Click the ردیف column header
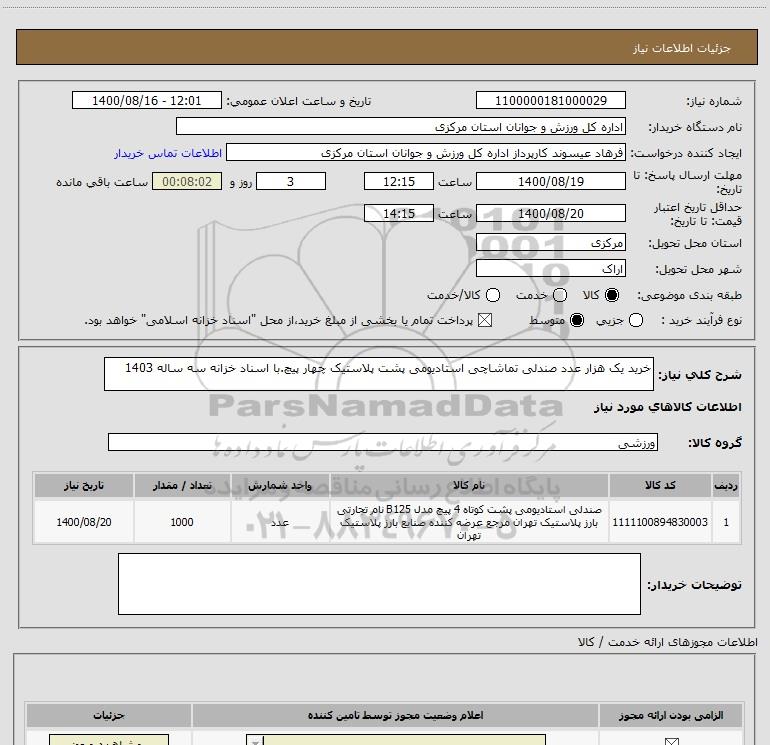The height and width of the screenshot is (745, 770). 726,485
